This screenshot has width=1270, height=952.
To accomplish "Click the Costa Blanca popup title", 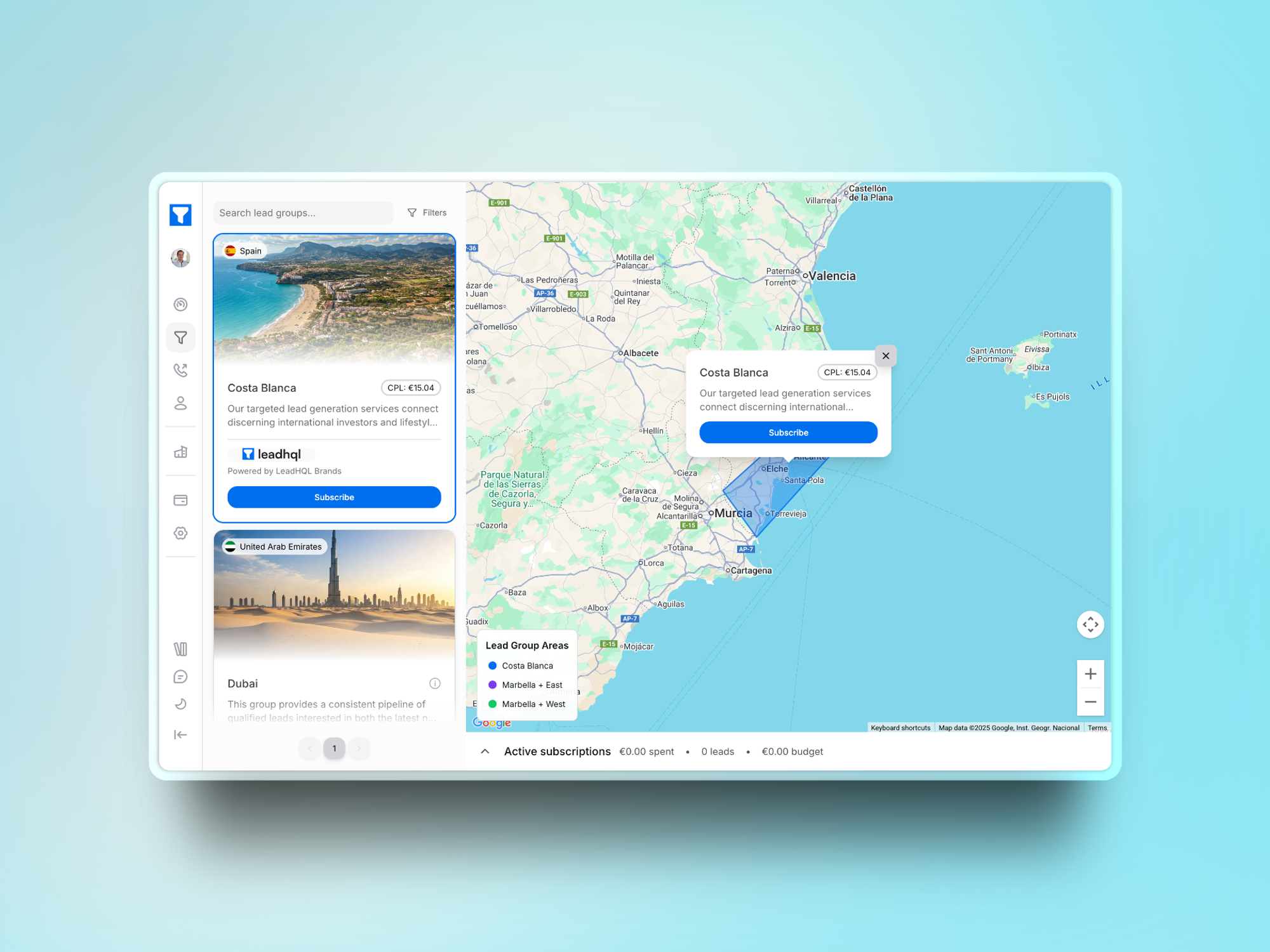I will coord(733,373).
